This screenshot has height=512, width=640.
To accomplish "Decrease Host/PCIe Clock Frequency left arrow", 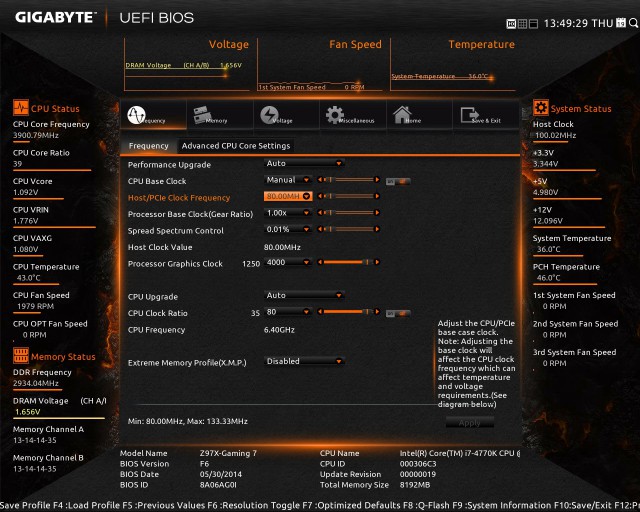I will [320, 196].
